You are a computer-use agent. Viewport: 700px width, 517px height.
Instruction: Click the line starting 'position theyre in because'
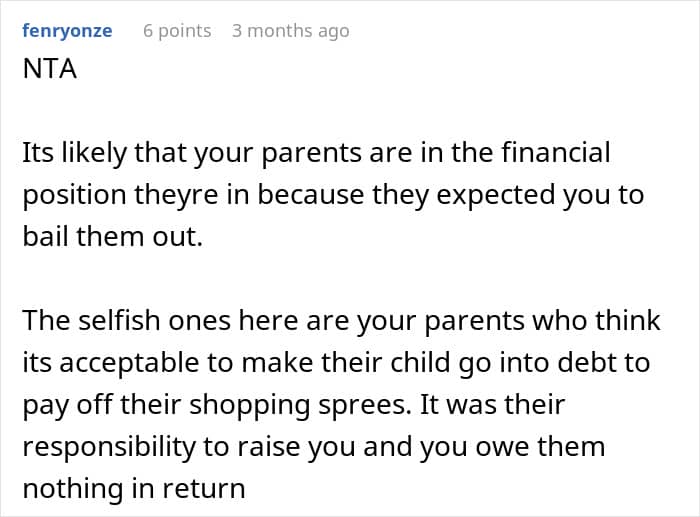click(x=333, y=196)
